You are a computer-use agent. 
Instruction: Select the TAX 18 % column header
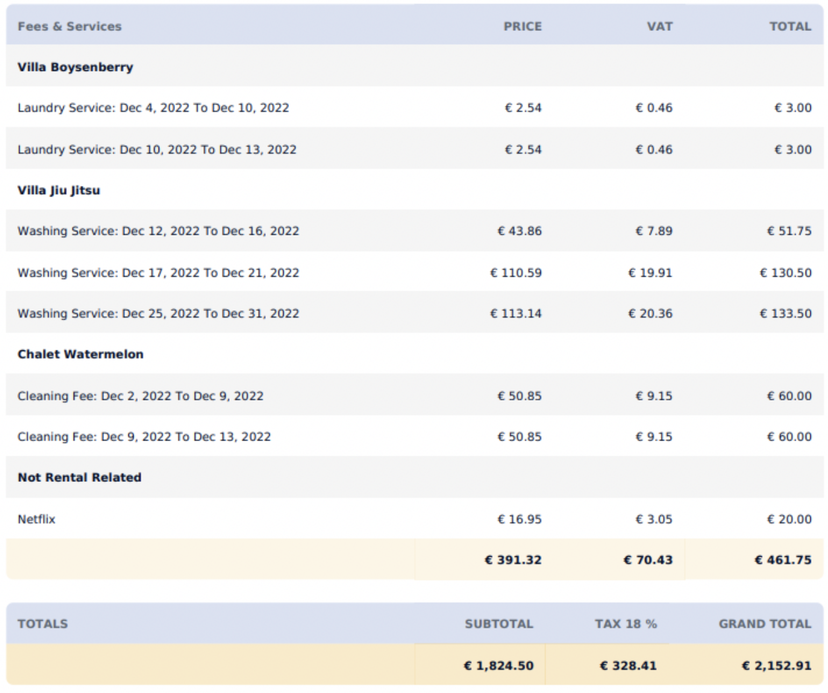click(x=626, y=623)
